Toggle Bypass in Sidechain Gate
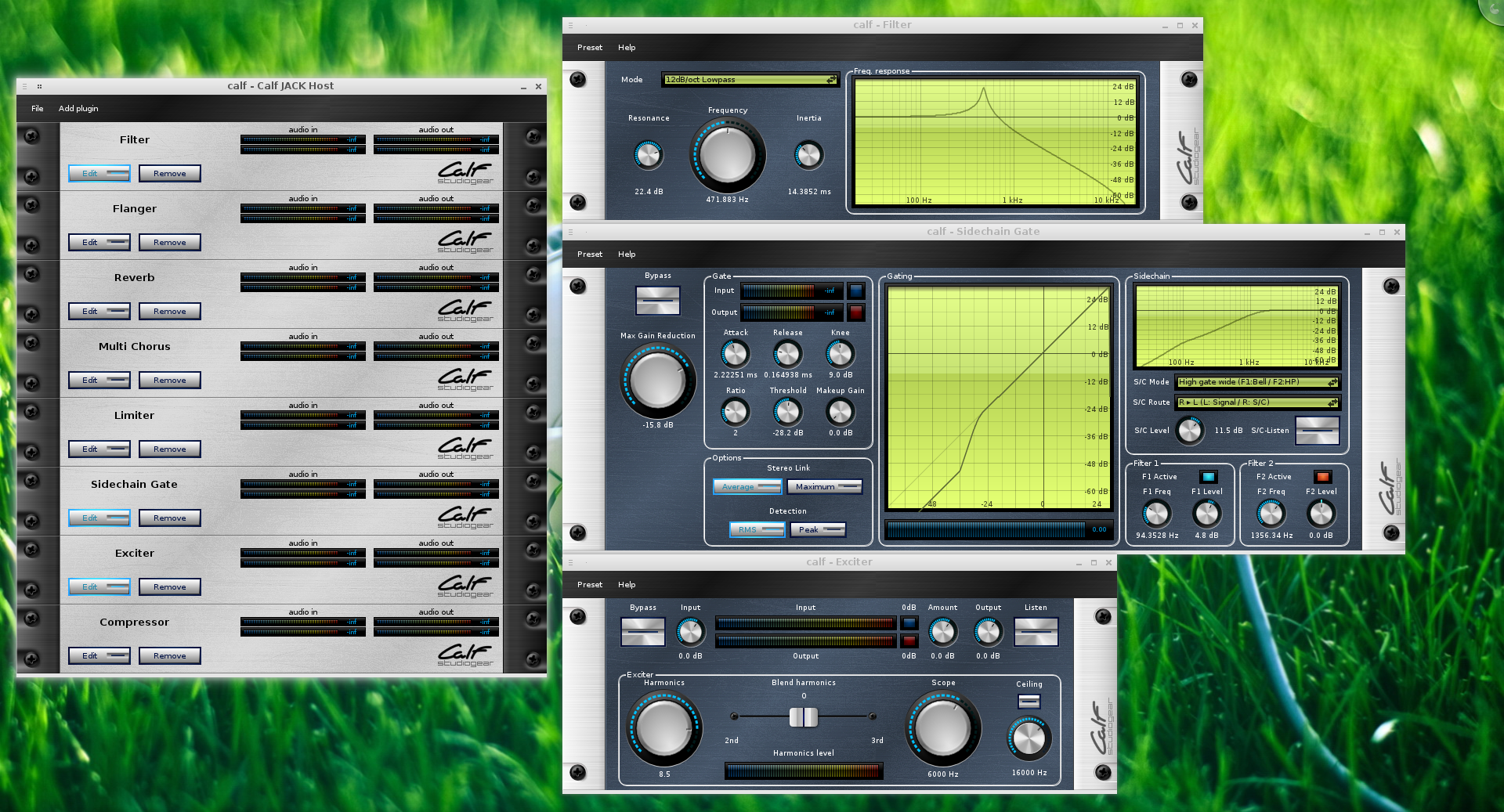Image resolution: width=1504 pixels, height=812 pixels. (658, 301)
